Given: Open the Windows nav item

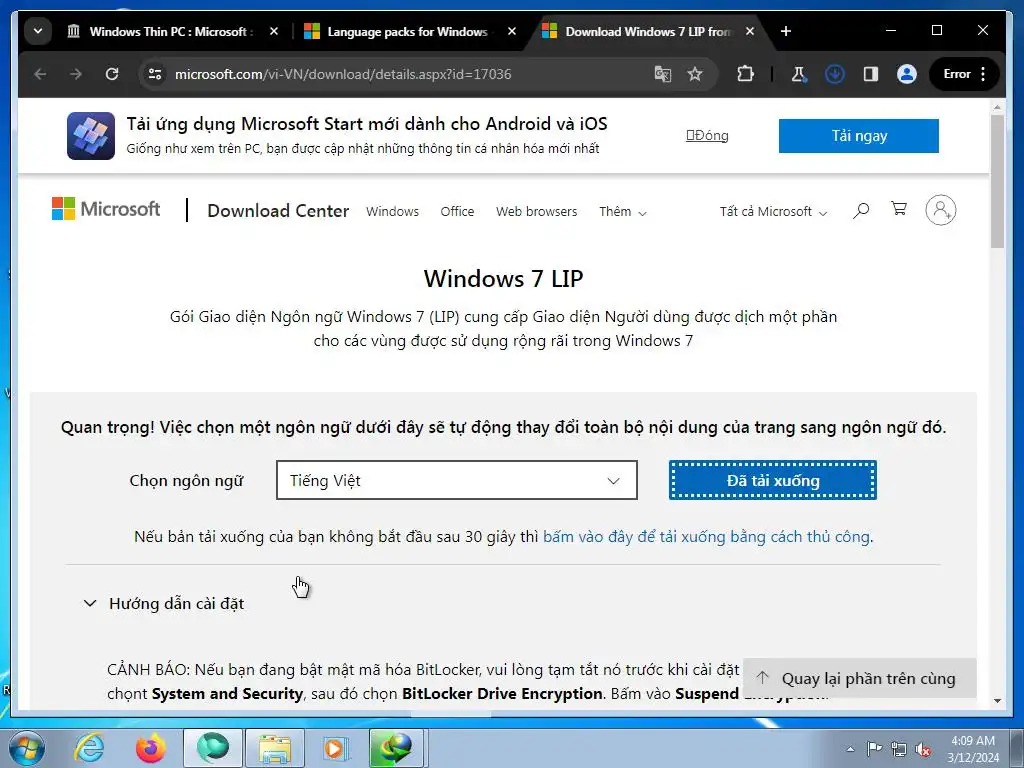Looking at the screenshot, I should click(x=392, y=212).
